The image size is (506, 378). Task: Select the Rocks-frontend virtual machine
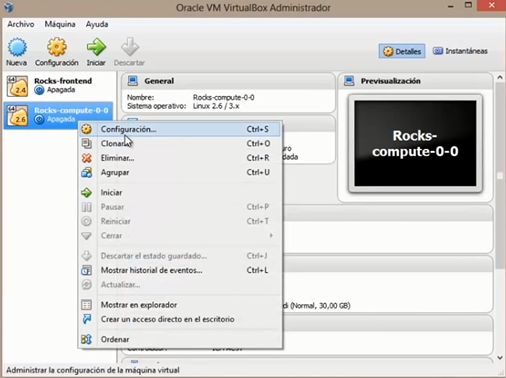pos(59,86)
